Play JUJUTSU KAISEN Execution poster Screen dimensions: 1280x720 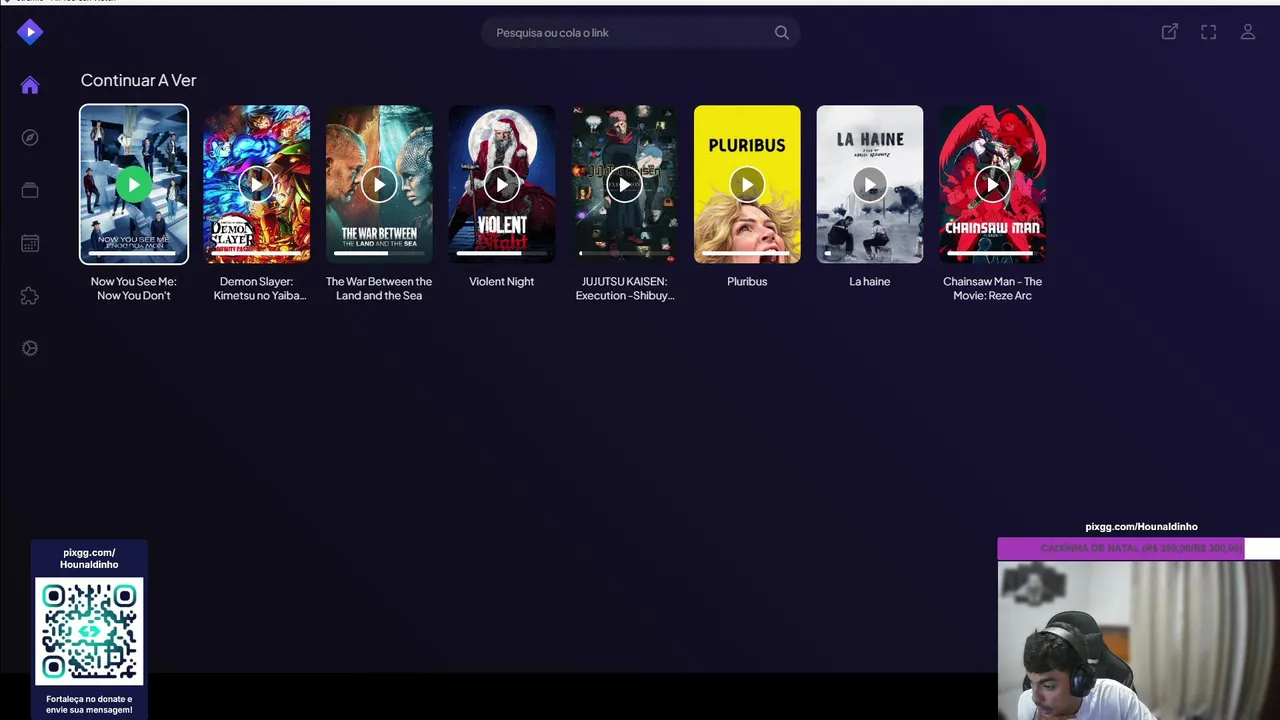pyautogui.click(x=625, y=184)
